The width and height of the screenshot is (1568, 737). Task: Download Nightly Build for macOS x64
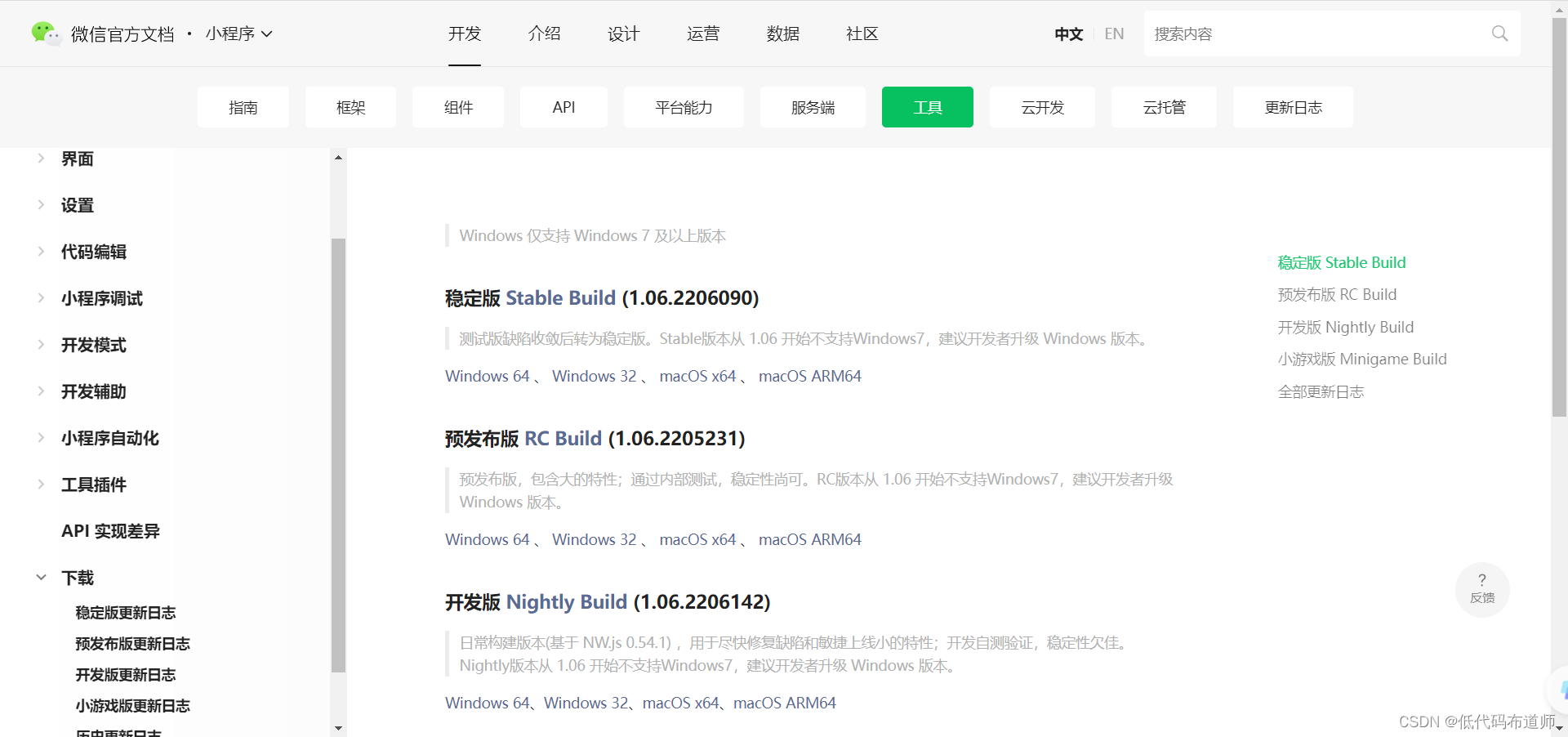click(x=681, y=703)
